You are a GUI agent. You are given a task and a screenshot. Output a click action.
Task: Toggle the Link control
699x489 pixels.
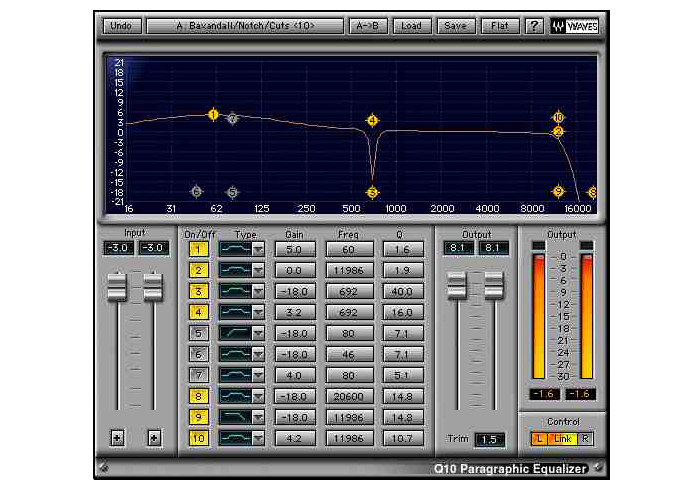click(x=563, y=439)
